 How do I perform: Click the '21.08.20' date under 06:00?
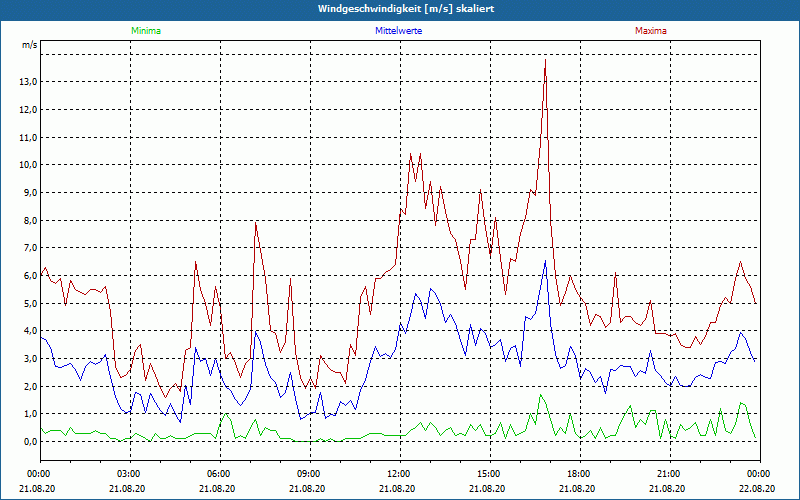(217, 488)
